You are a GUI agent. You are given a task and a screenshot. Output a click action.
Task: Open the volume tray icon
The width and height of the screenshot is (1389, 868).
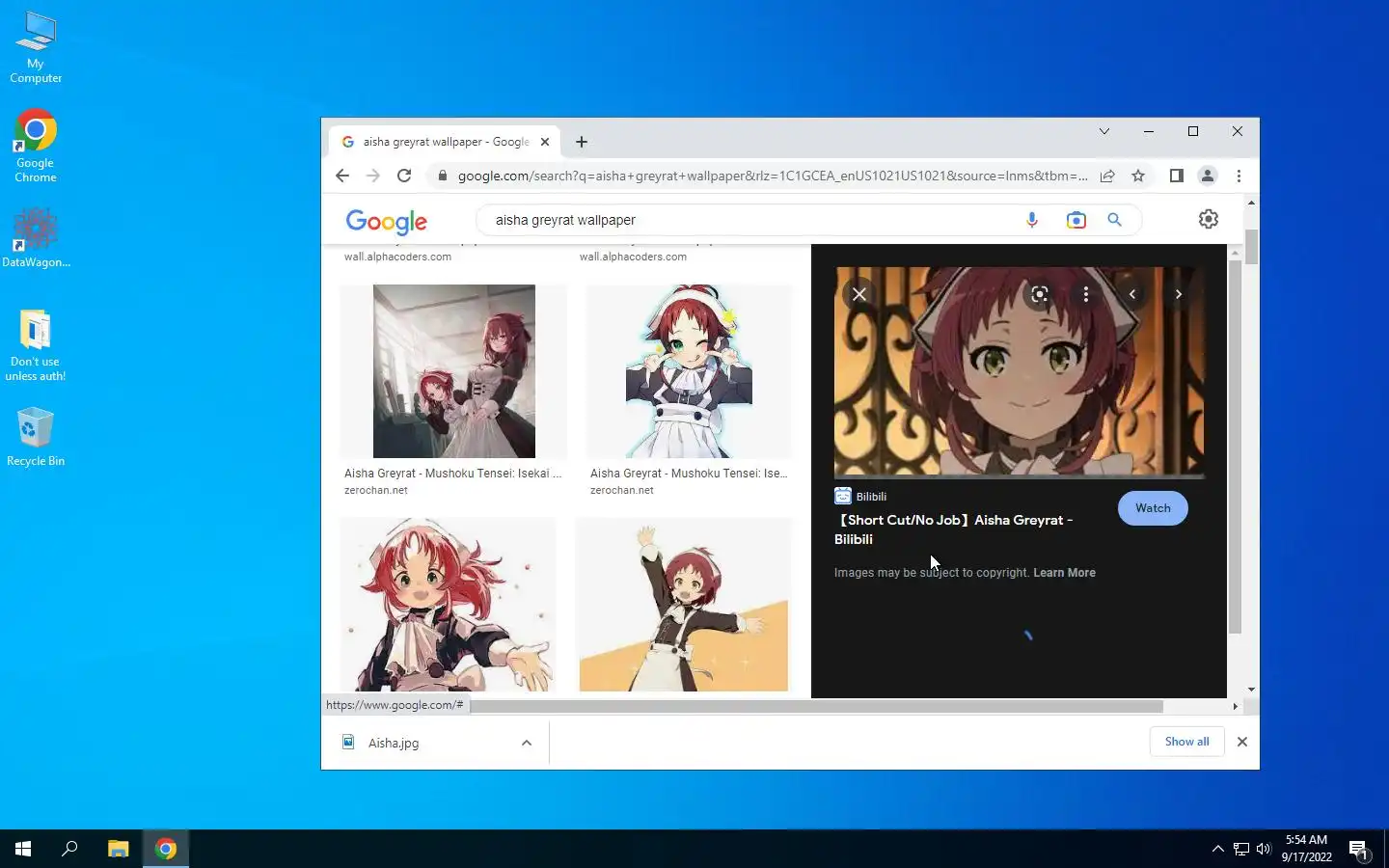coord(1264,850)
